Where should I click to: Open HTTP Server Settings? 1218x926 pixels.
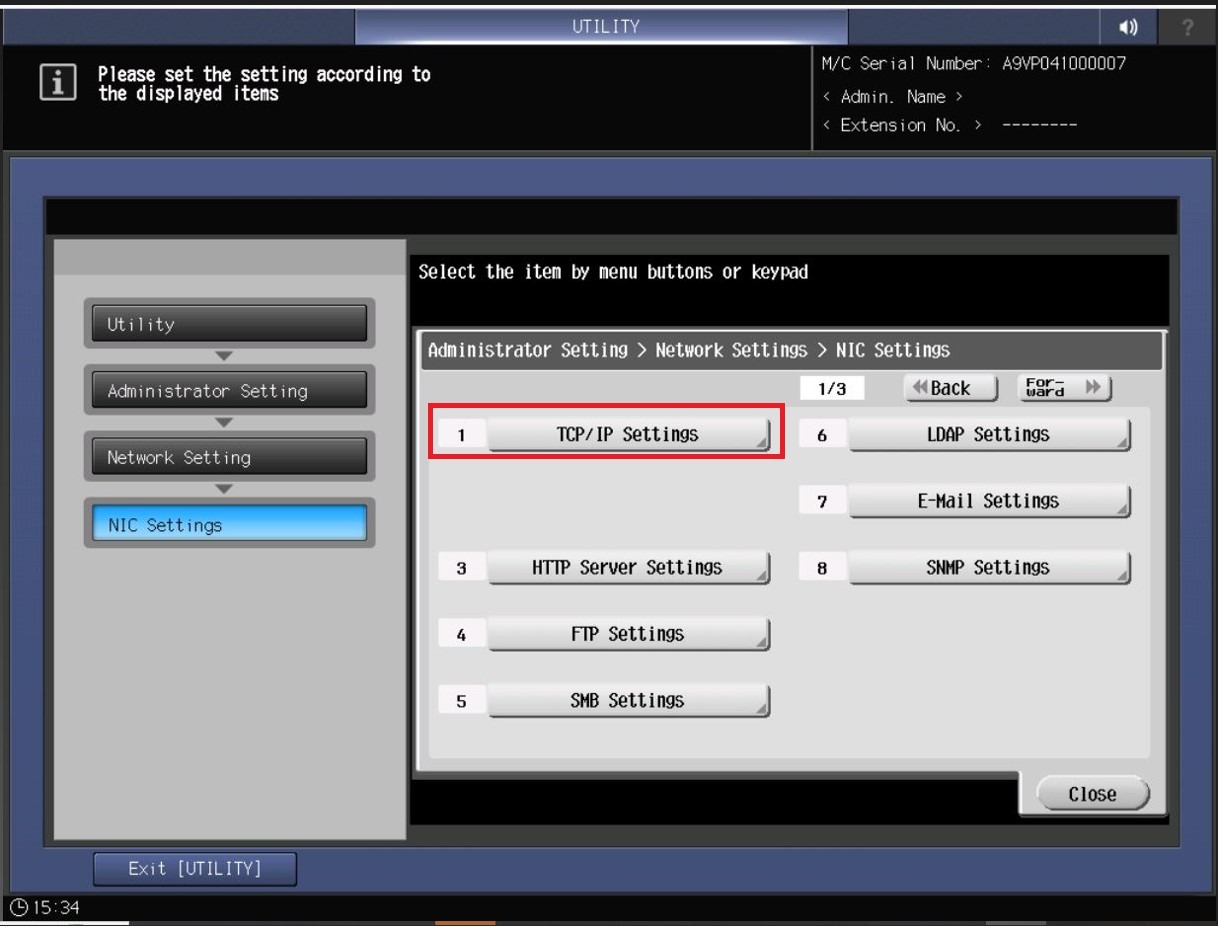(628, 568)
